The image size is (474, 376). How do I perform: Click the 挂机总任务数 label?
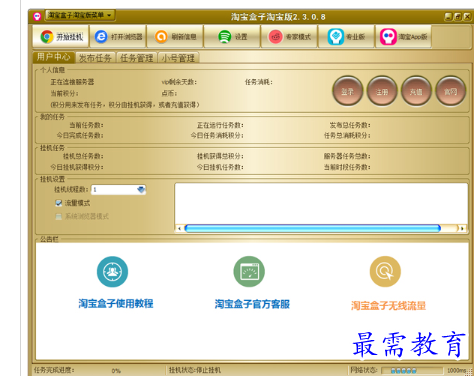[x=83, y=156]
